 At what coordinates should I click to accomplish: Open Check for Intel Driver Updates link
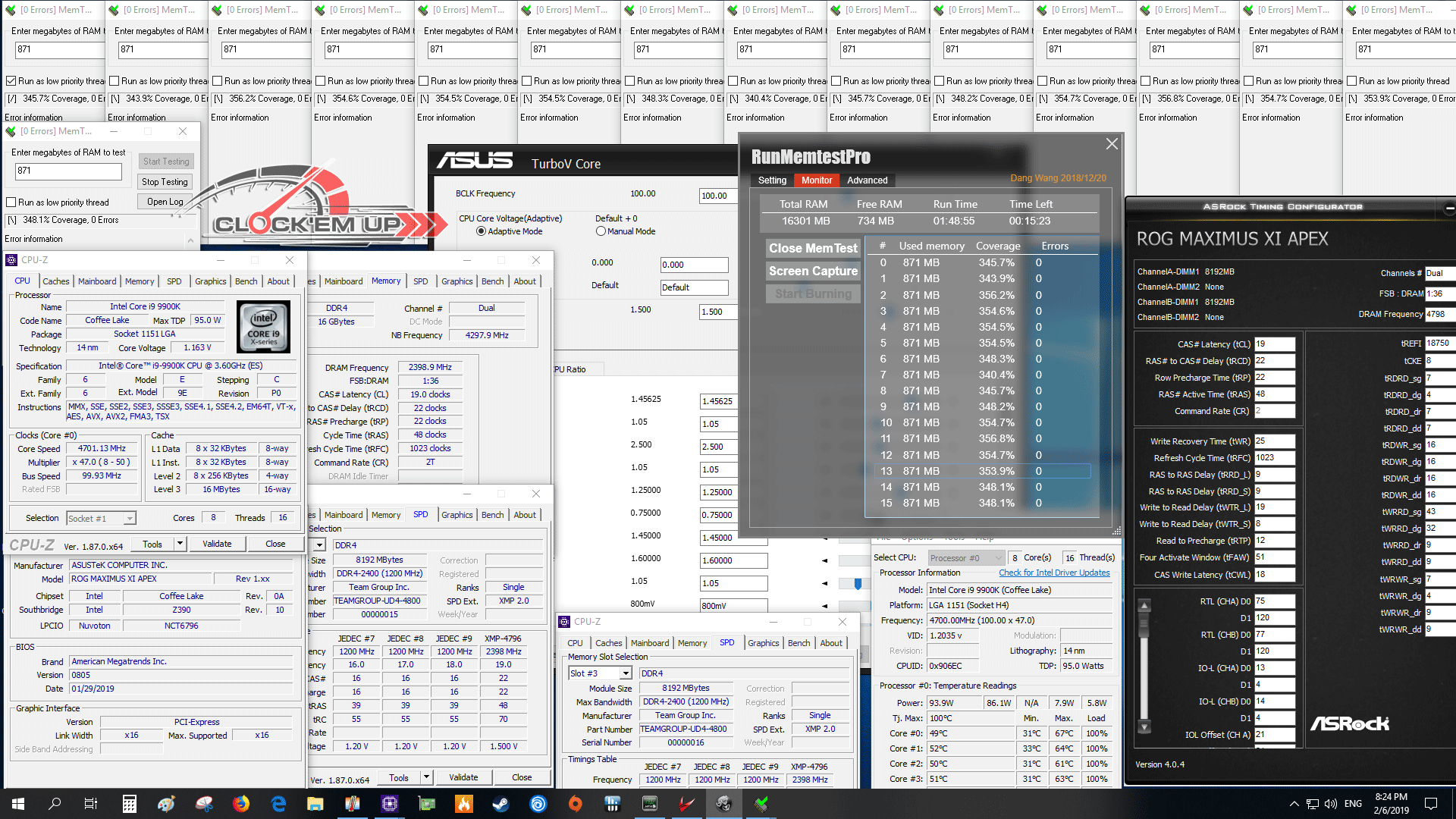(x=1054, y=573)
